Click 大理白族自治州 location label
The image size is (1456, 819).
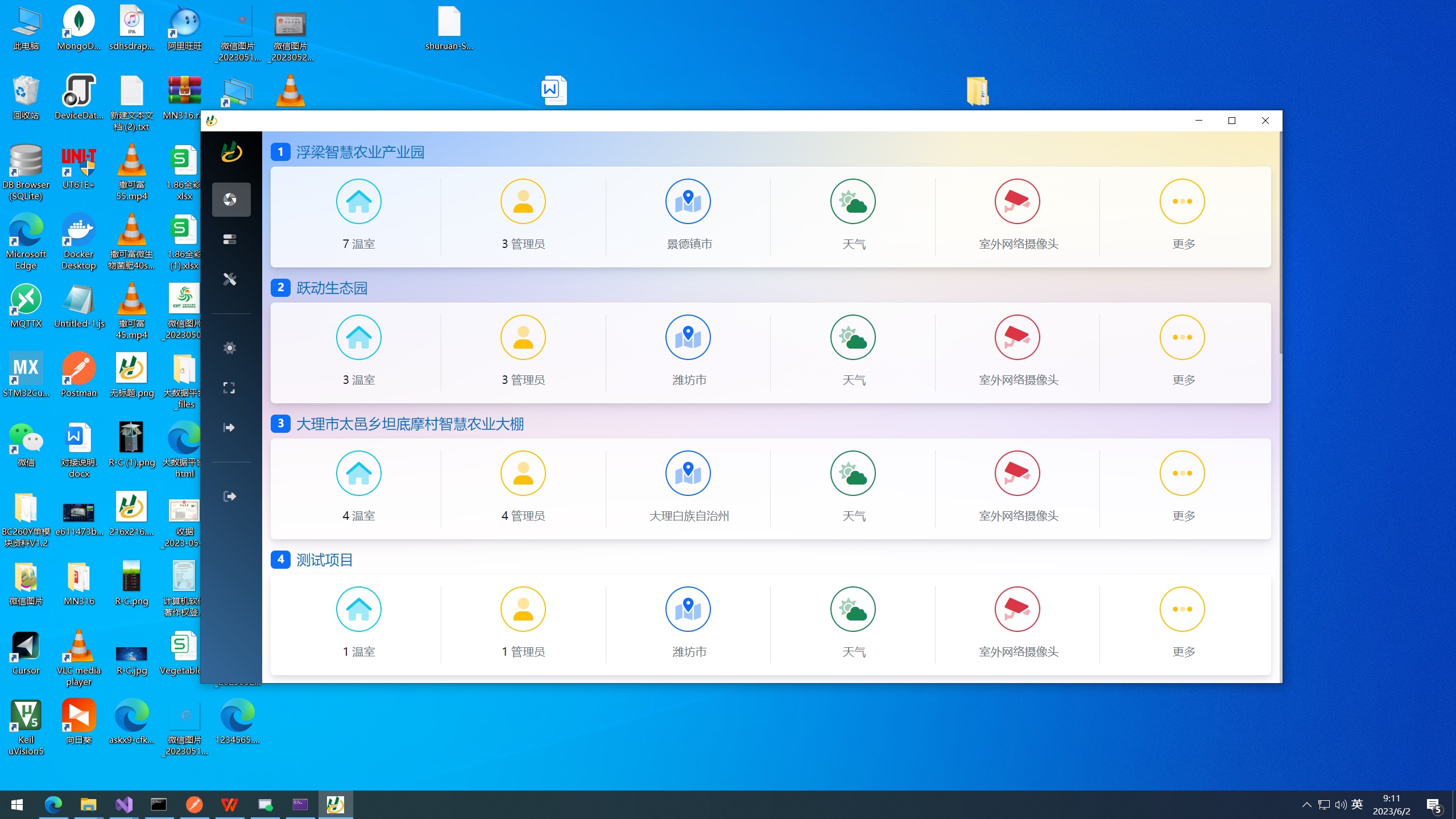(x=689, y=516)
